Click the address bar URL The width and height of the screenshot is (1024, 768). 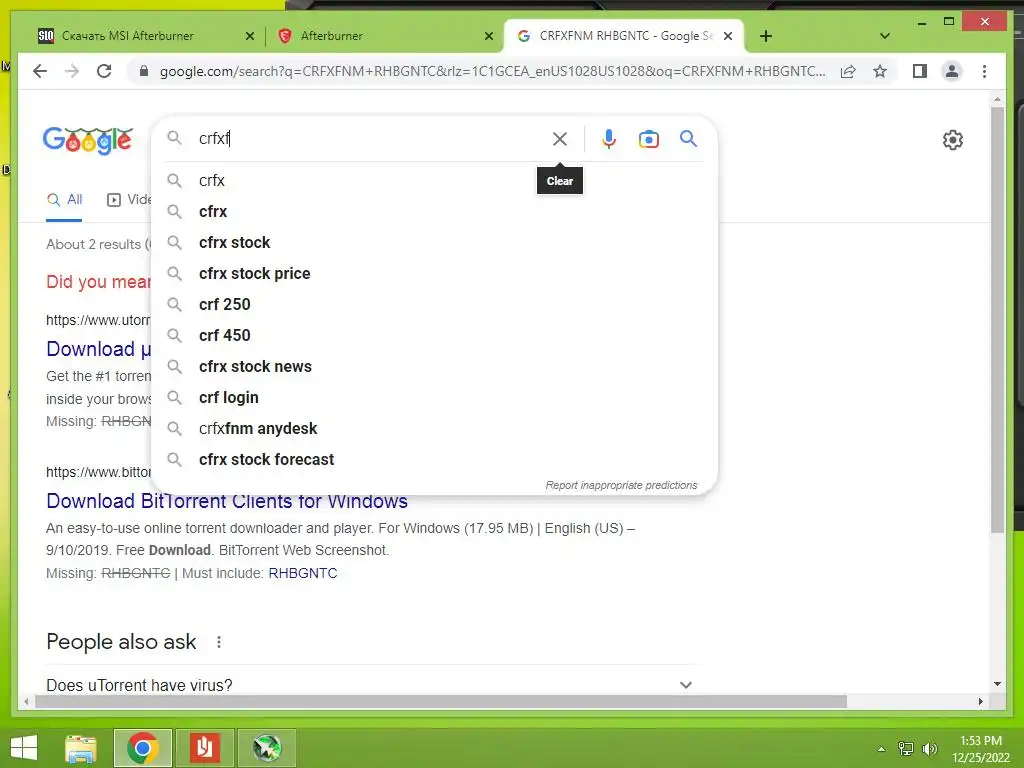click(x=492, y=71)
